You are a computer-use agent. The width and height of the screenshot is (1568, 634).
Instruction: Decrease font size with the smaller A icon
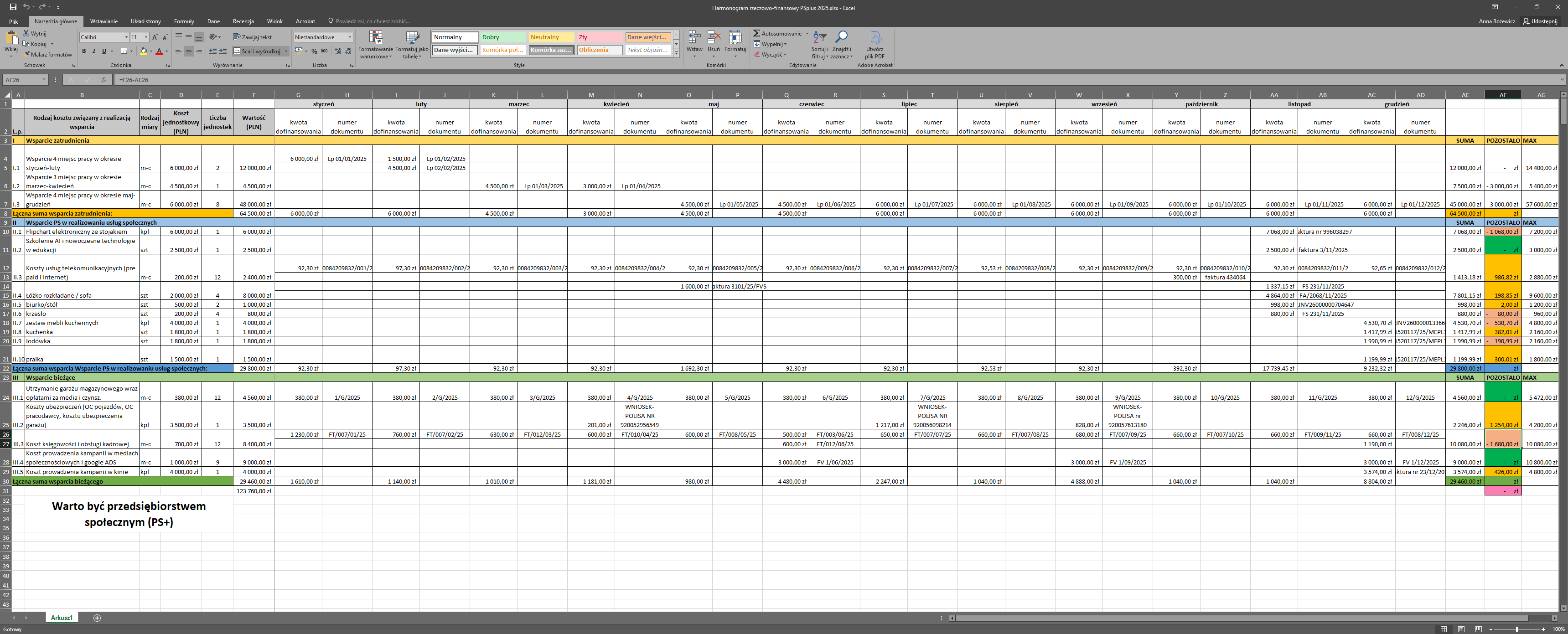click(x=165, y=37)
